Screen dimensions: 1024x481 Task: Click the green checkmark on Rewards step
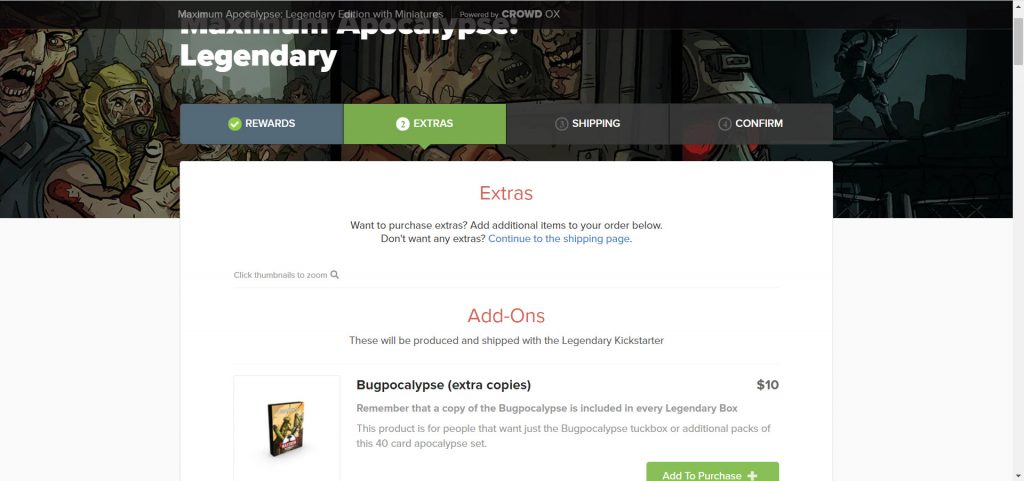[x=235, y=124]
